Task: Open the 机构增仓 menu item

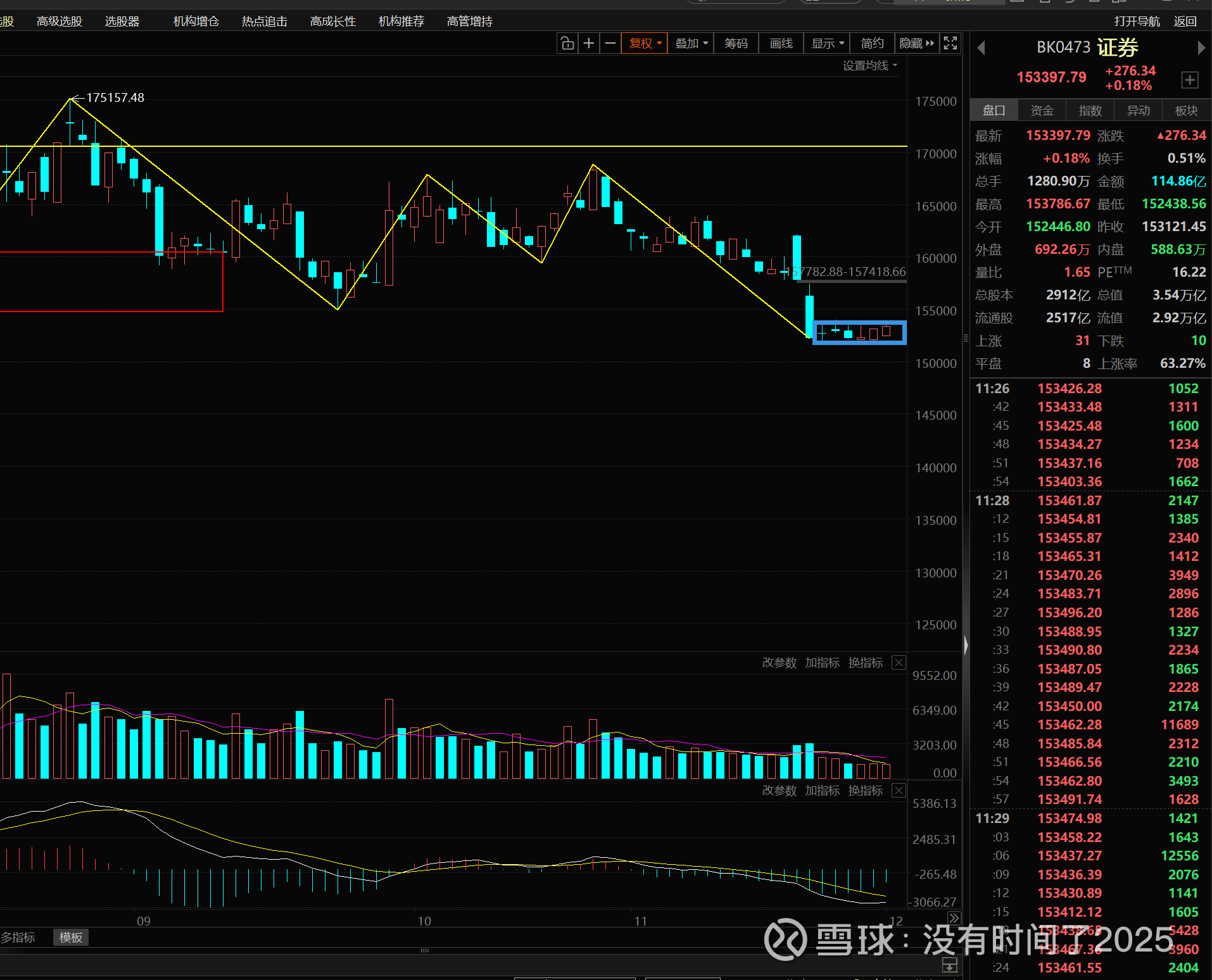Action: tap(196, 22)
